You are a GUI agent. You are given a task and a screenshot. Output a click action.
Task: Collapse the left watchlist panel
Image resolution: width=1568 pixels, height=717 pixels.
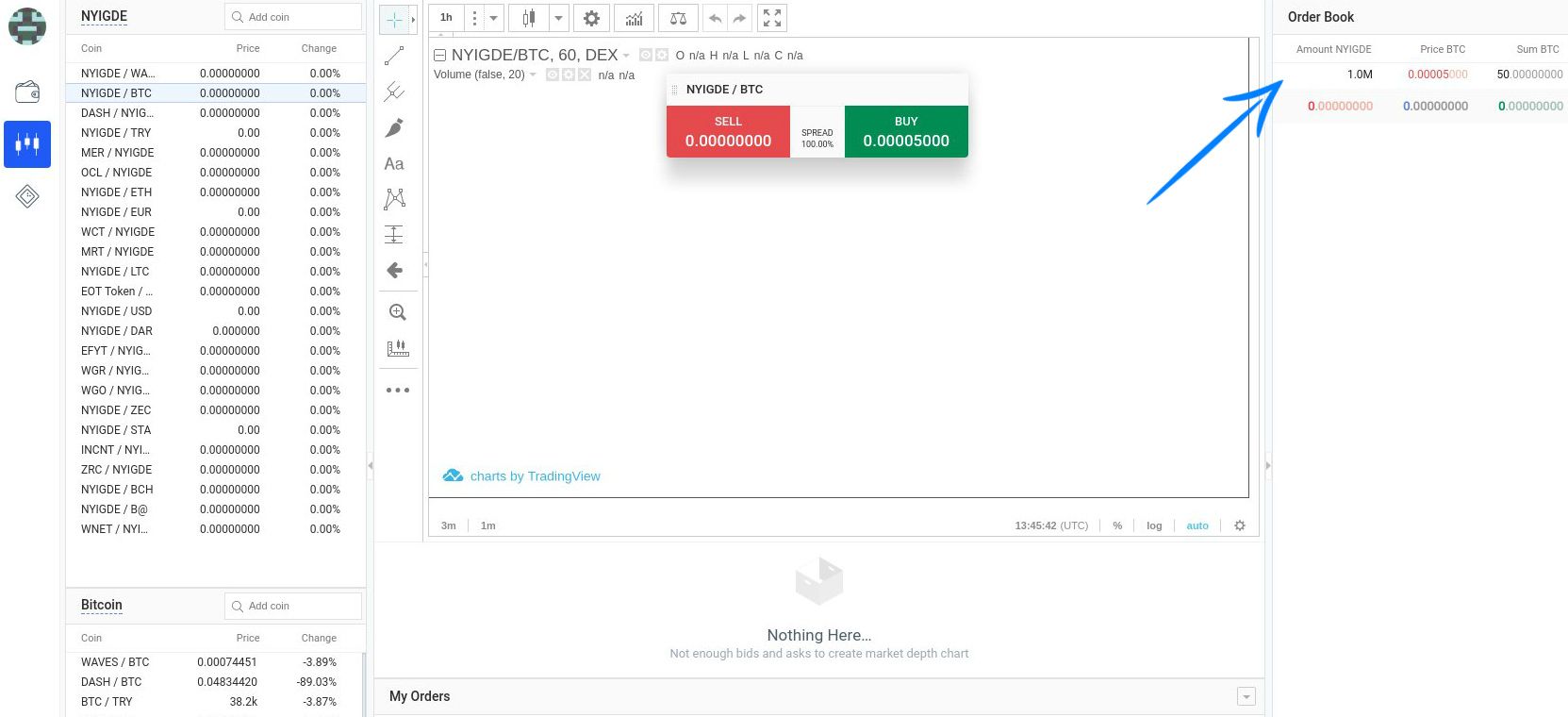click(x=371, y=465)
